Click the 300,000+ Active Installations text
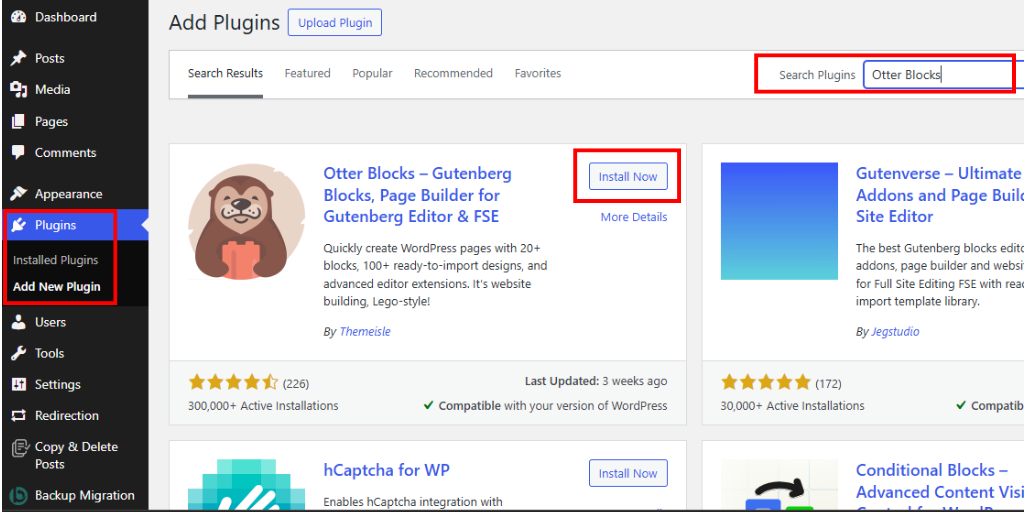The height and width of the screenshot is (512, 1024). 263,406
